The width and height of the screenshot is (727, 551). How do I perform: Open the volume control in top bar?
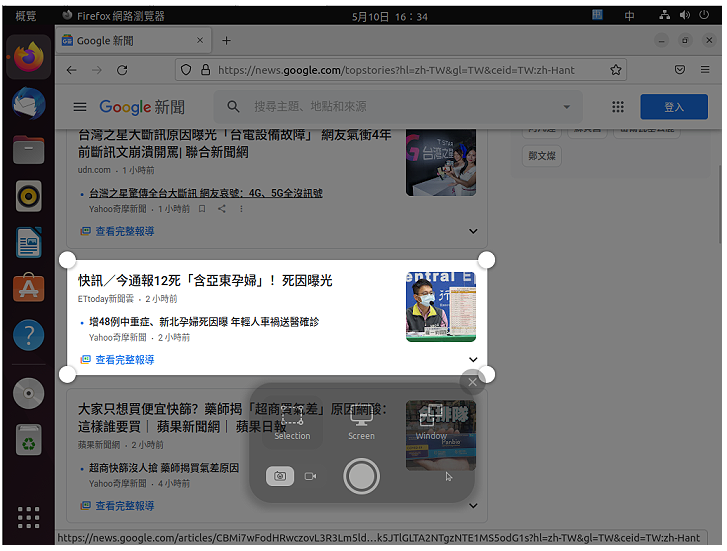[x=684, y=15]
